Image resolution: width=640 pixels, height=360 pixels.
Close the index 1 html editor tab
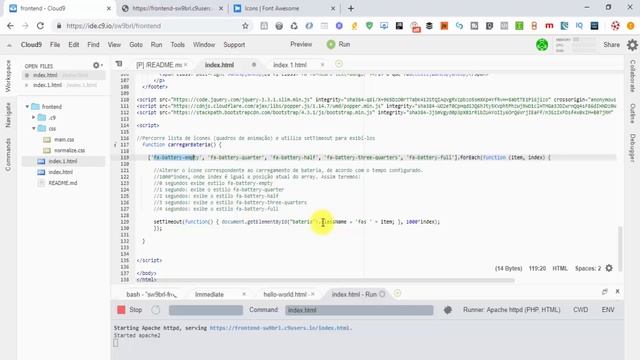[x=322, y=64]
